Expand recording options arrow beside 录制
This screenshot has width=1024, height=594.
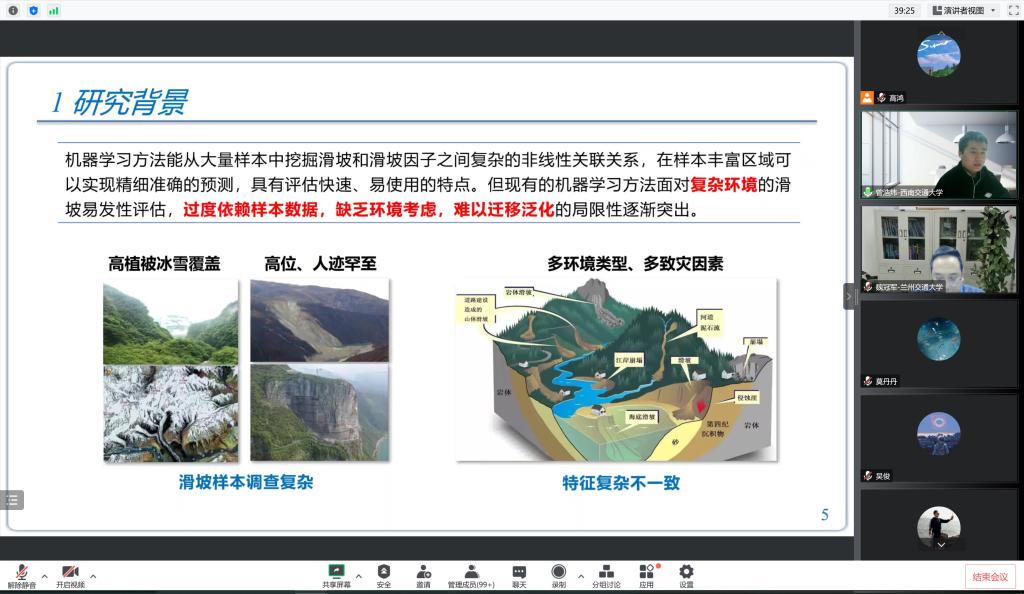580,575
